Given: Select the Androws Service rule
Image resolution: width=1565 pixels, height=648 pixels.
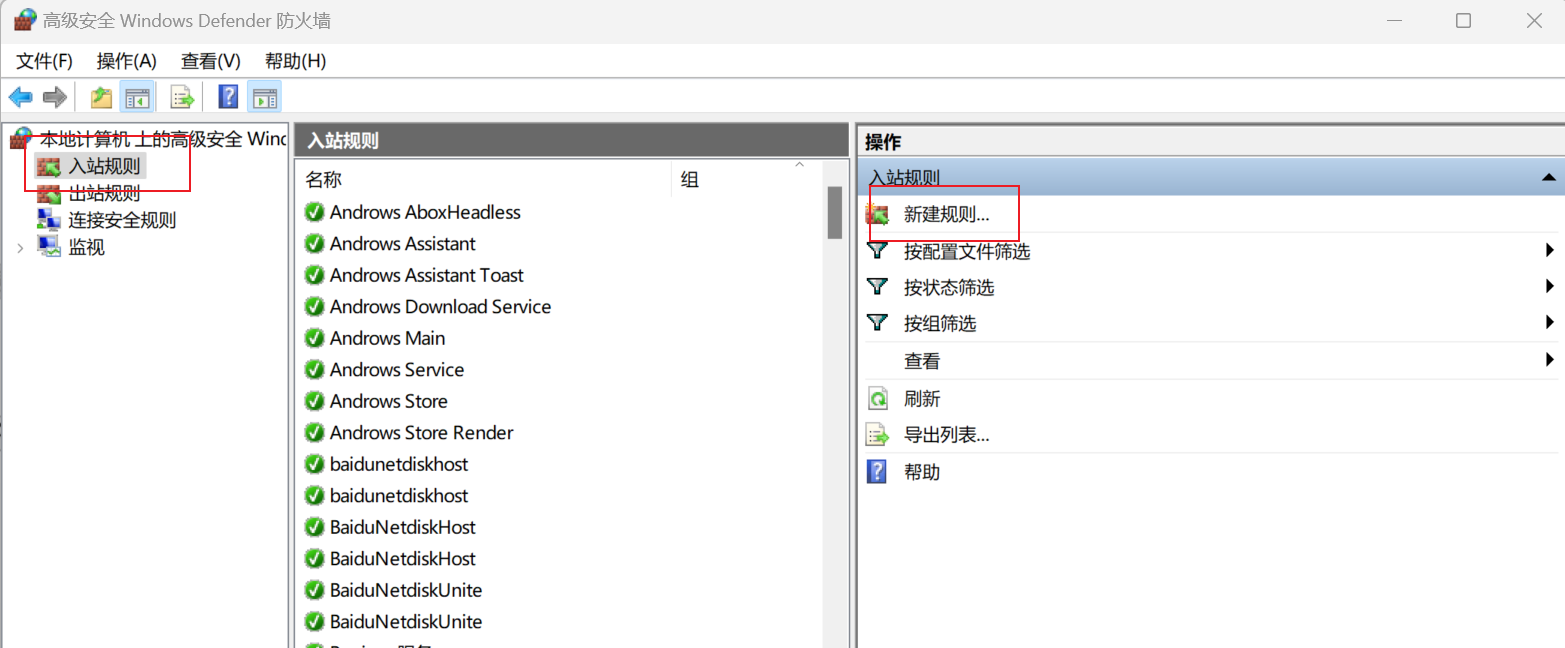Looking at the screenshot, I should click(x=397, y=370).
